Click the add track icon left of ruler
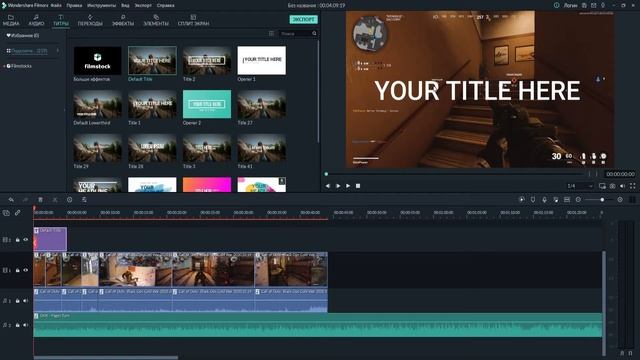This screenshot has height=360, width=640. [6, 213]
